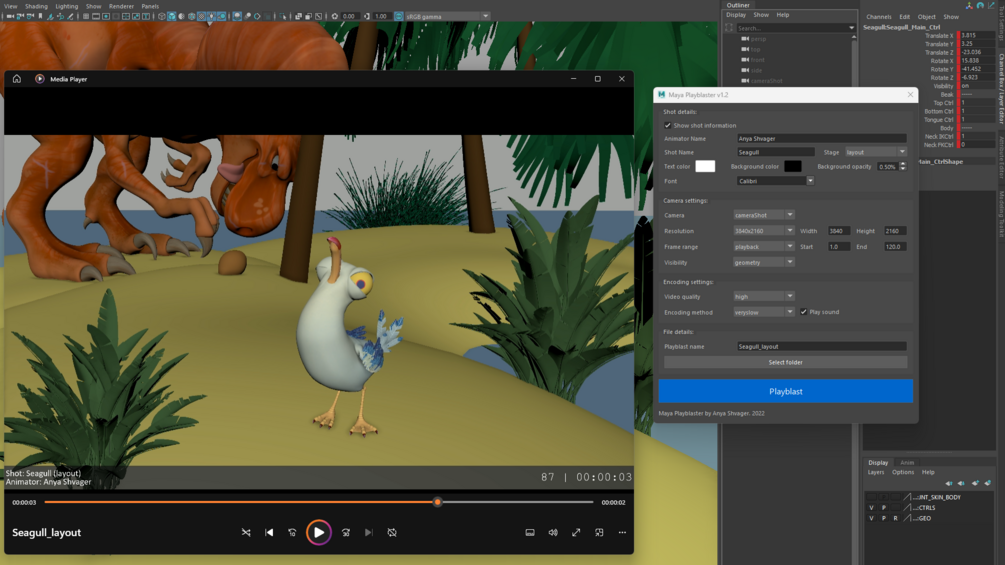Viewport: 1005px width, 565px height.
Task: Click the exposure icon next to 0.00
Action: tap(334, 16)
